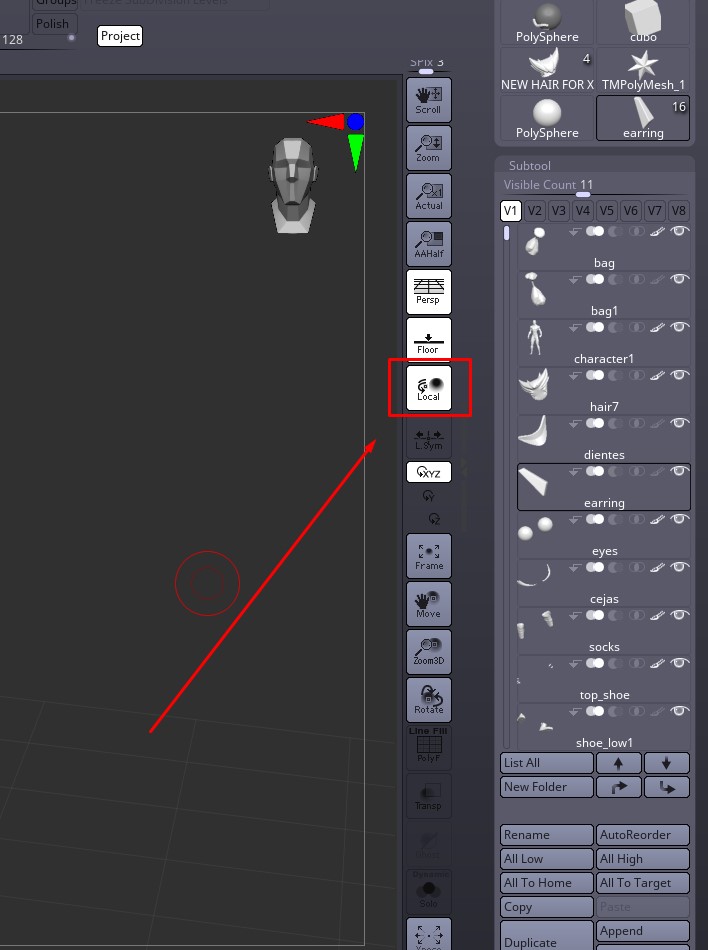Click the Rotate view icon

pos(428,700)
